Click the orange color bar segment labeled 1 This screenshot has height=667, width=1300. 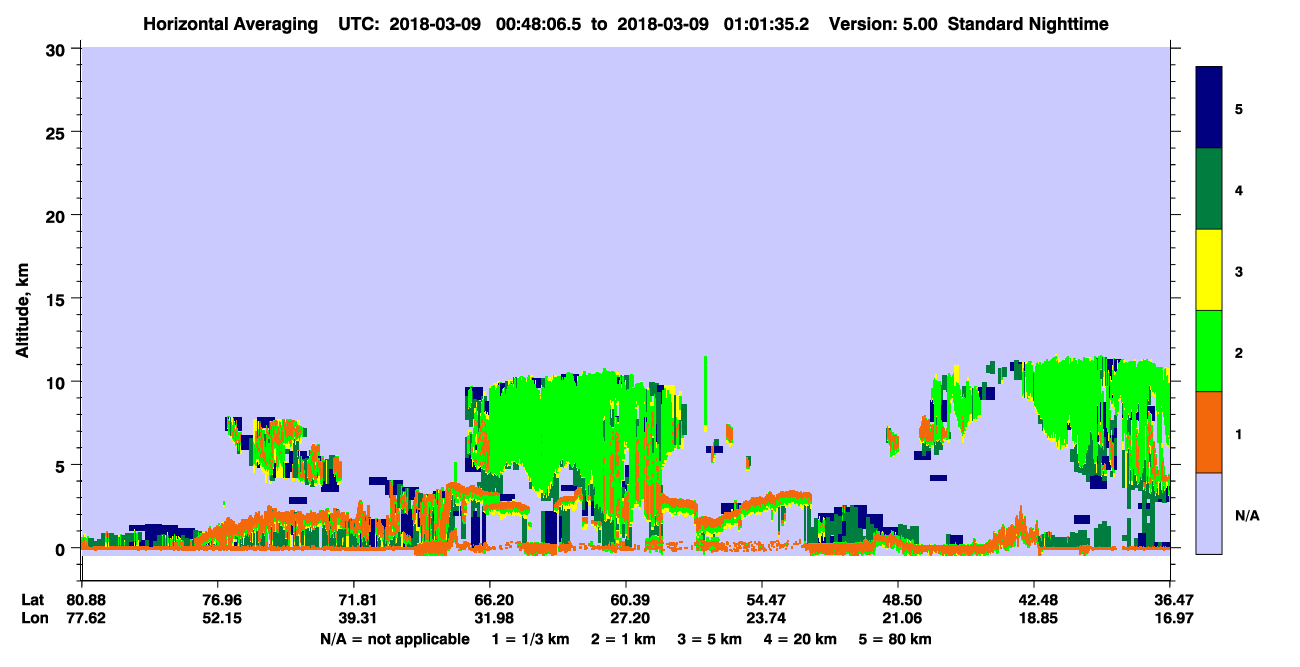pyautogui.click(x=1209, y=432)
